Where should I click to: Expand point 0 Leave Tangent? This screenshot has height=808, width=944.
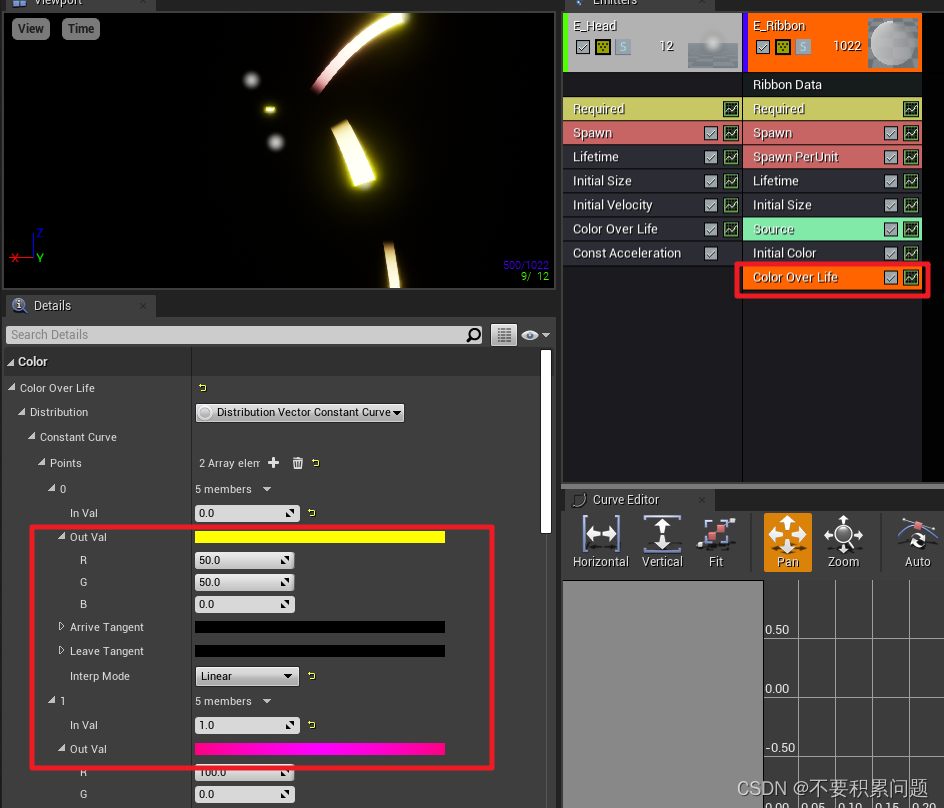pos(61,651)
